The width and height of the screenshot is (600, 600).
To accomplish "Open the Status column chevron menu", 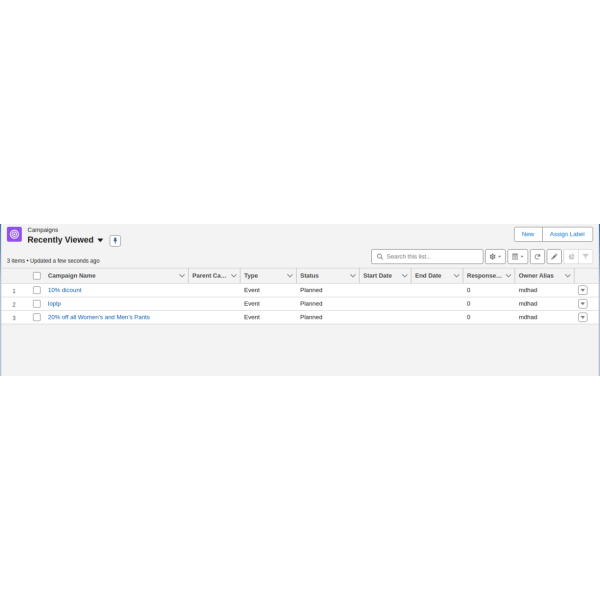I will pyautogui.click(x=353, y=276).
